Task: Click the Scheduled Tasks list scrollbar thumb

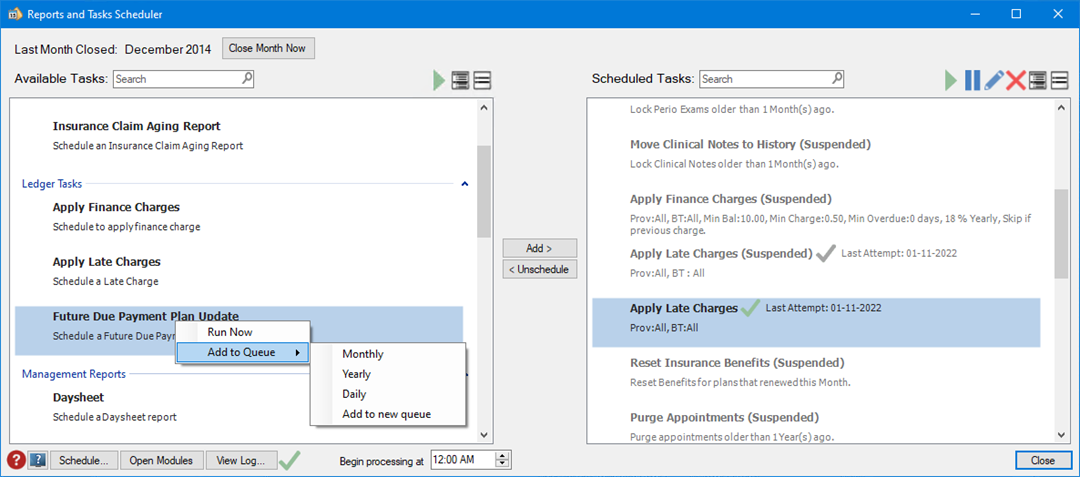Action: click(x=1061, y=233)
